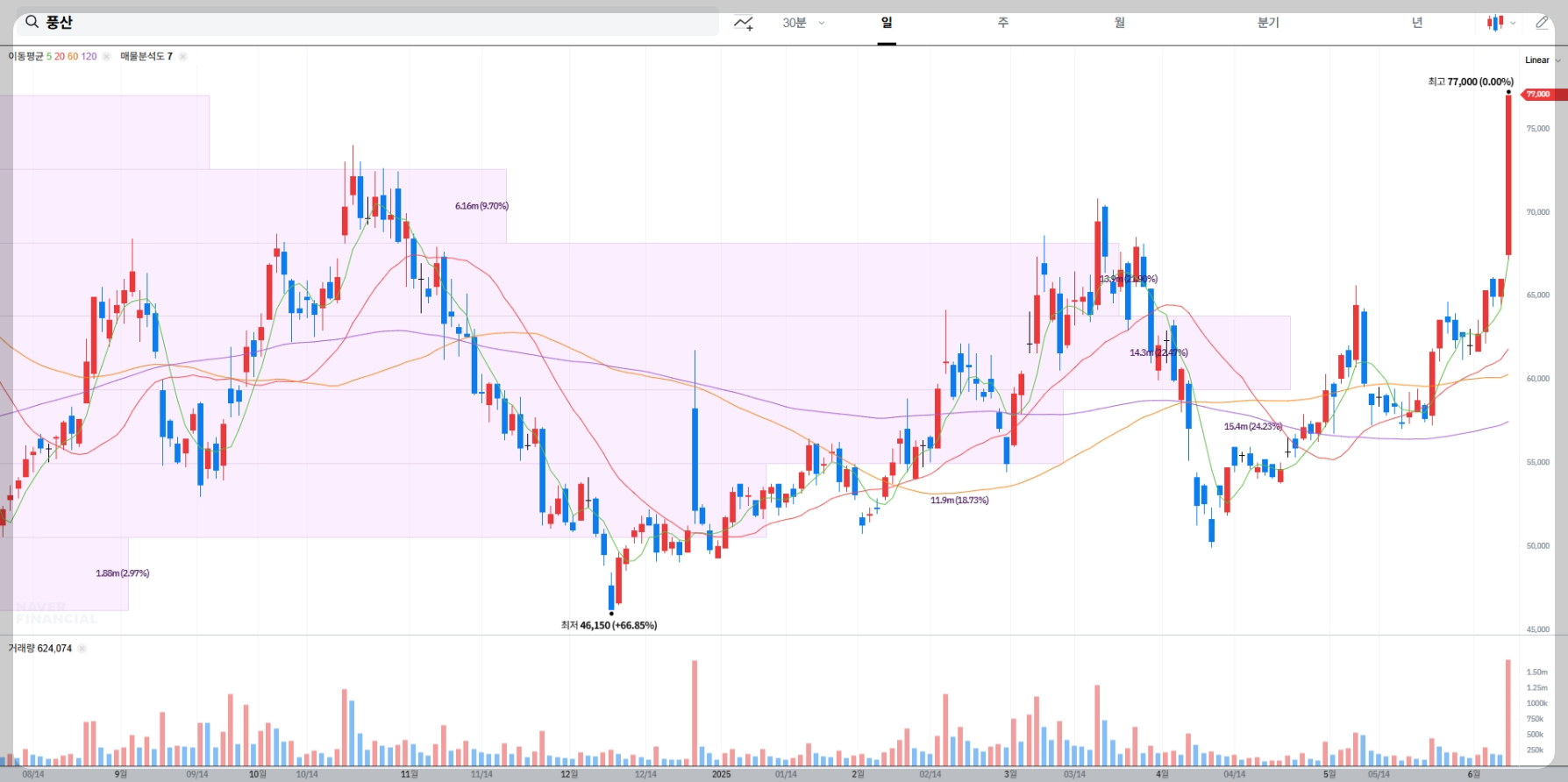The width and height of the screenshot is (1568, 782).
Task: Click the 풍산 stock search field
Action: 368,23
